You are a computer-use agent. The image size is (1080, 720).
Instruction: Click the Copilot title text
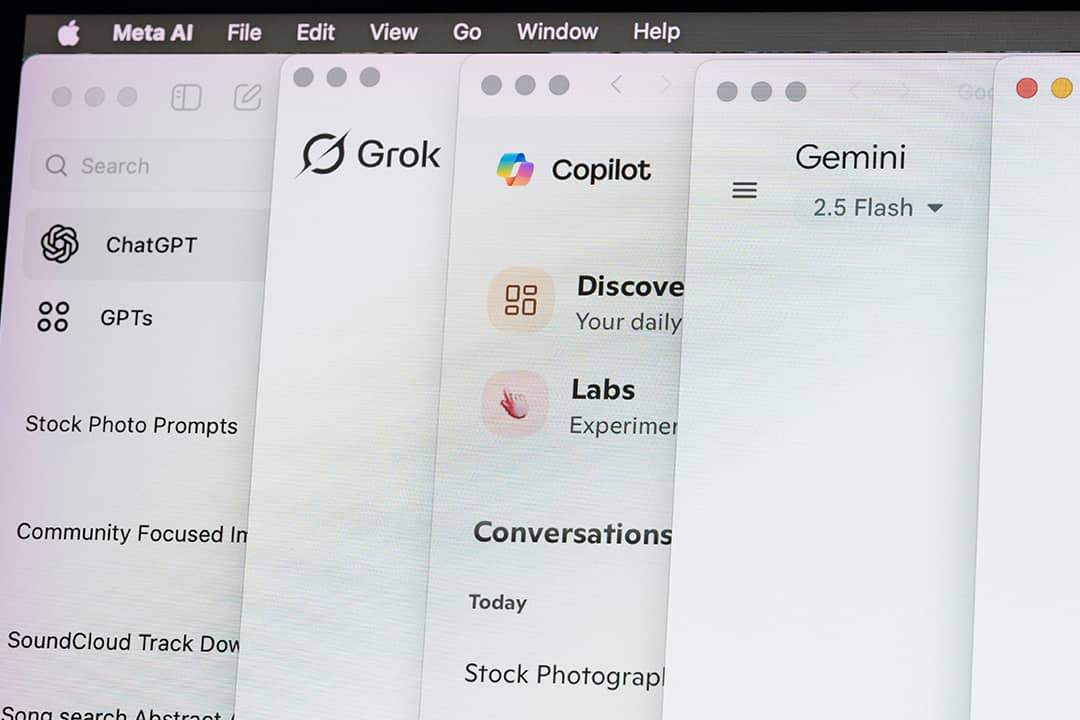601,170
